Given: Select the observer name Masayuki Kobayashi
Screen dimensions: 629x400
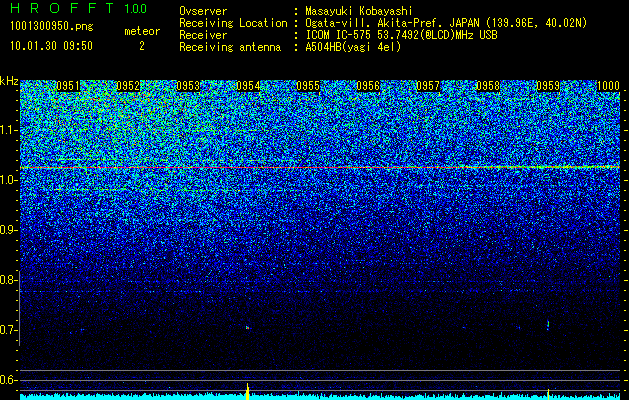Looking at the screenshot, I should pyautogui.click(x=359, y=11).
